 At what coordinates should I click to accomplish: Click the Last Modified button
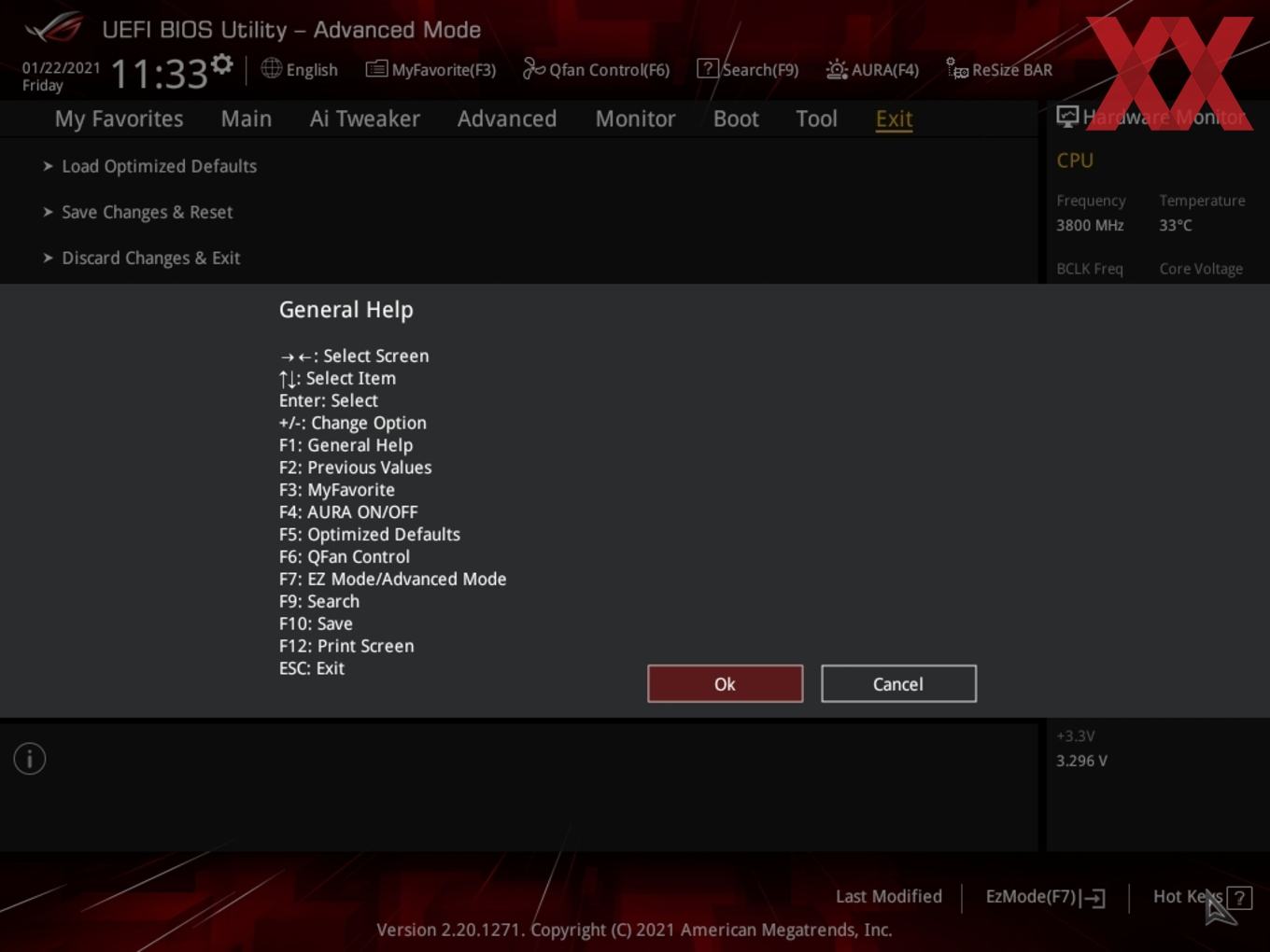(888, 896)
